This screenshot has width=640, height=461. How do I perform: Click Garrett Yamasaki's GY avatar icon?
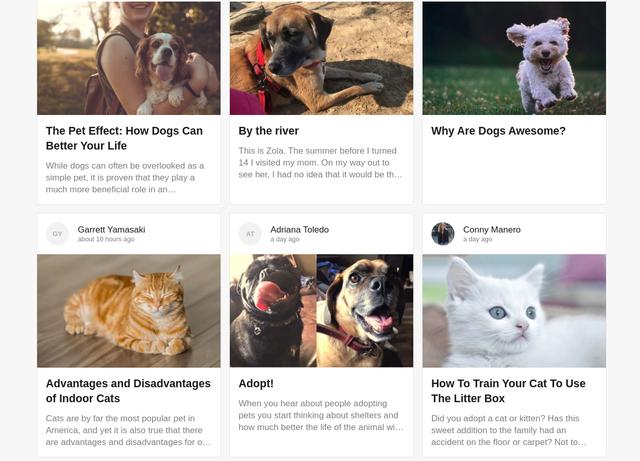[x=57, y=234]
